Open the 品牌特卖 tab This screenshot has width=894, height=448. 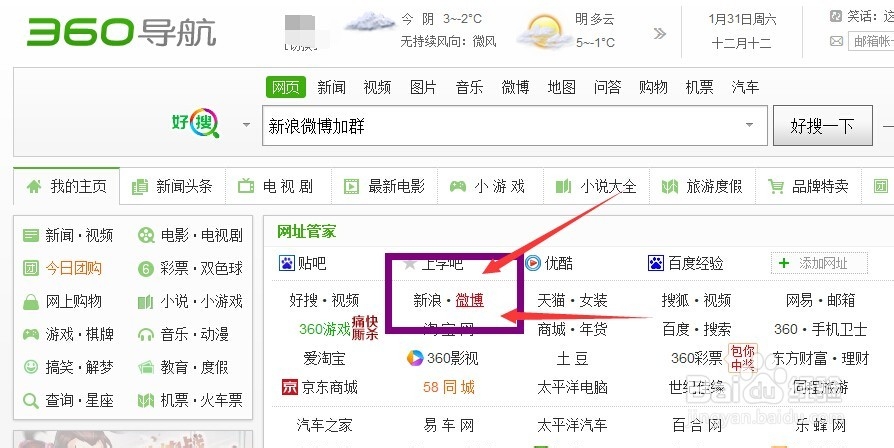pos(808,186)
